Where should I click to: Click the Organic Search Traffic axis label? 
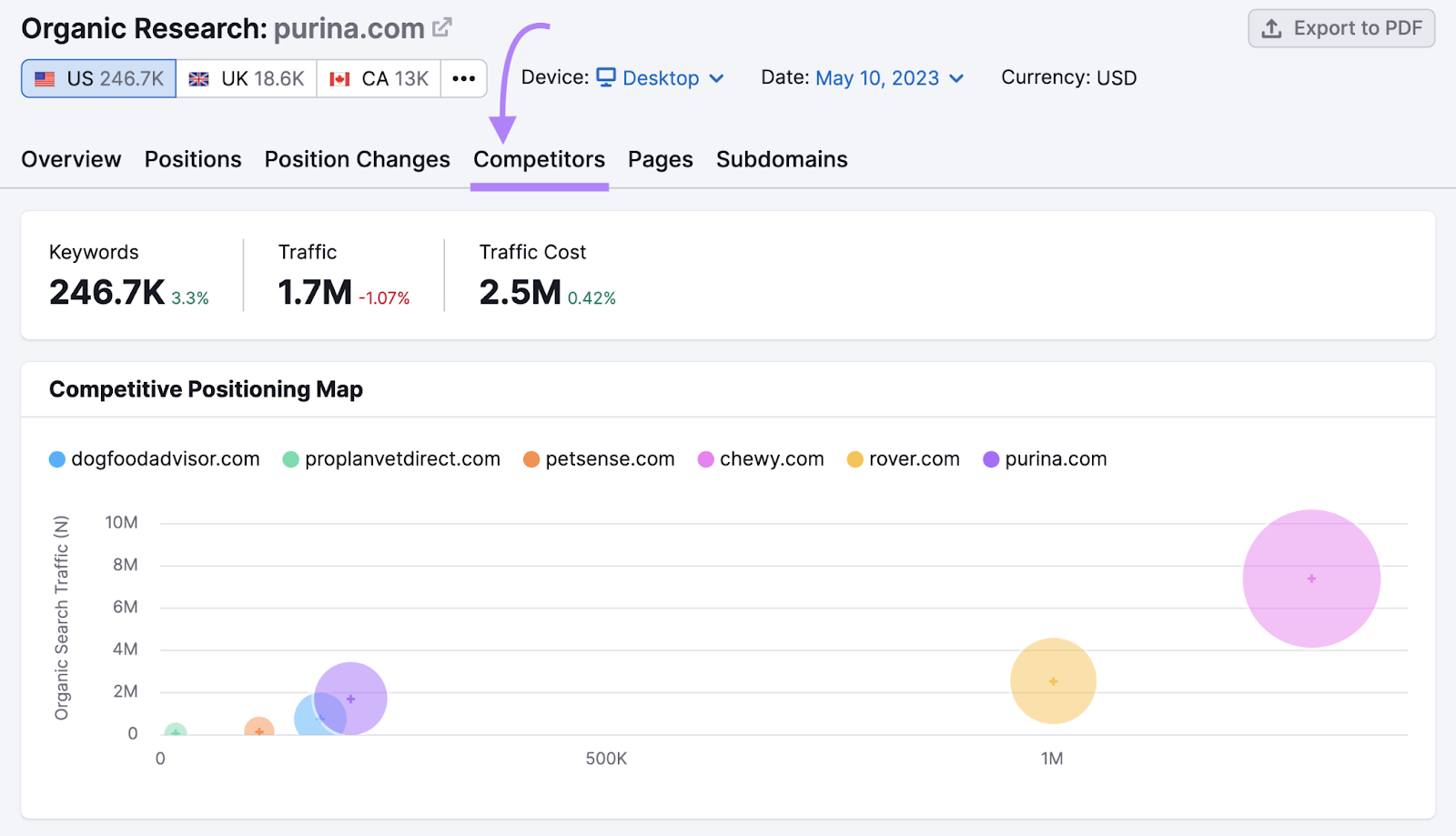point(62,618)
